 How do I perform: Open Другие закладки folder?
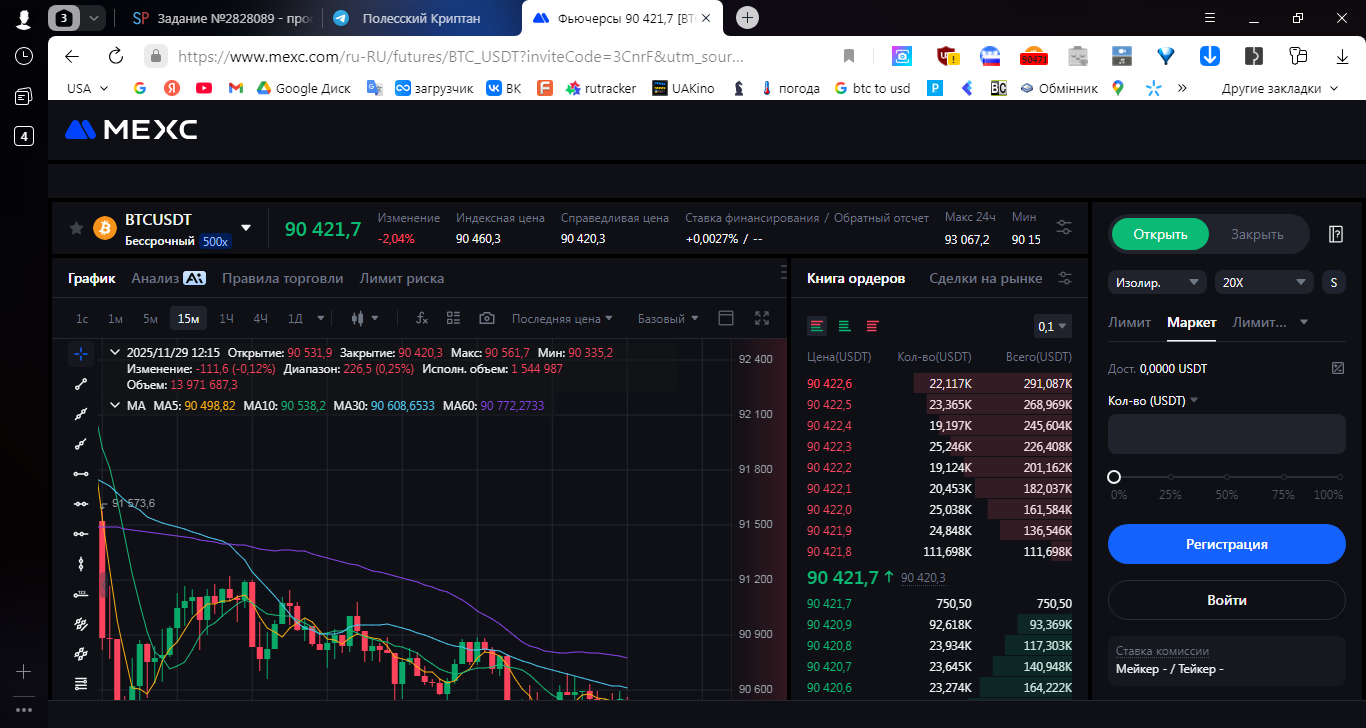[x=1279, y=88]
